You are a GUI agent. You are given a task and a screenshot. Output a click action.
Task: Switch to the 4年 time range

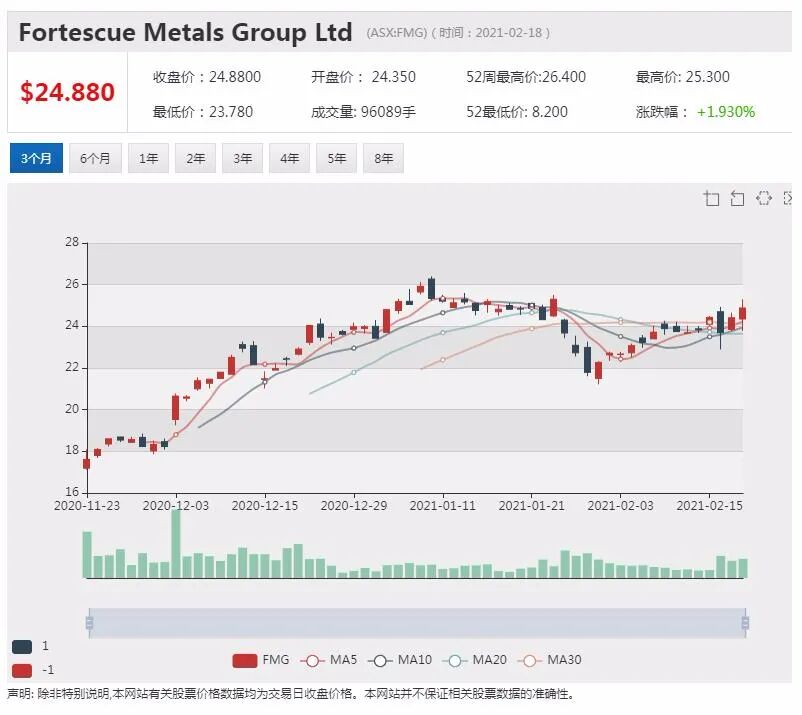tap(289, 159)
